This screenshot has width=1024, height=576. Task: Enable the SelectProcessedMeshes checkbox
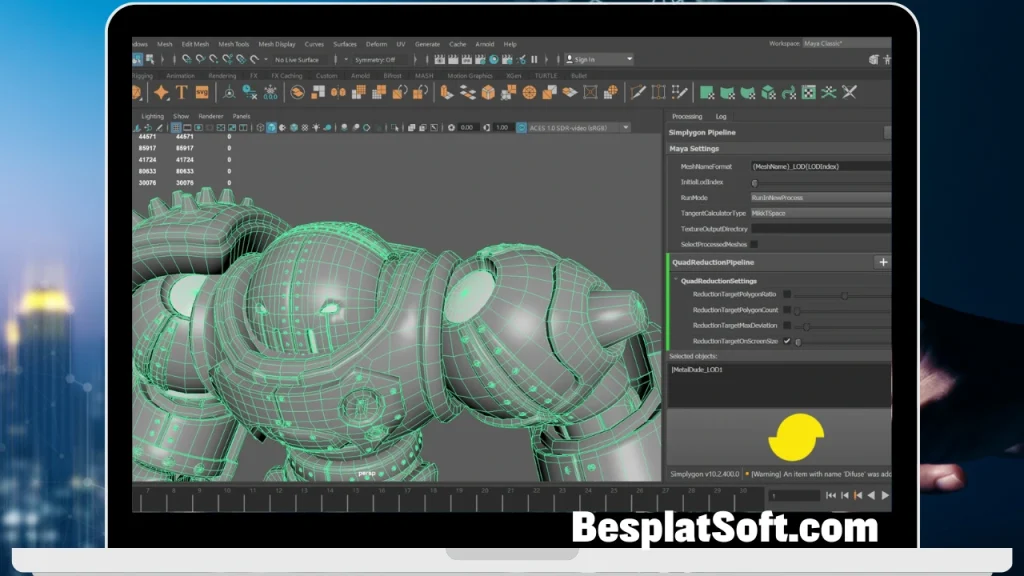754,245
